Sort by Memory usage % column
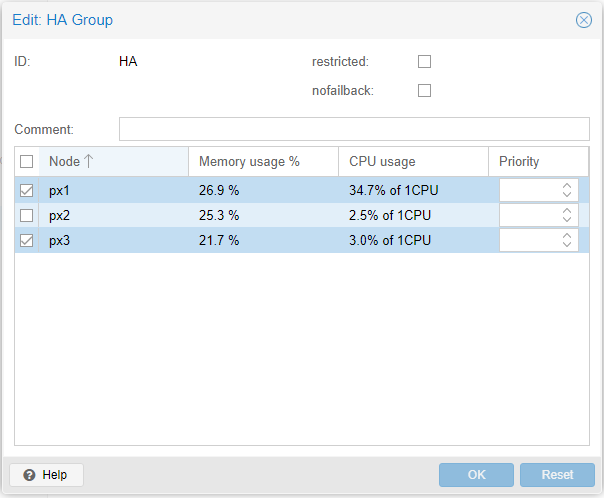 click(x=262, y=162)
